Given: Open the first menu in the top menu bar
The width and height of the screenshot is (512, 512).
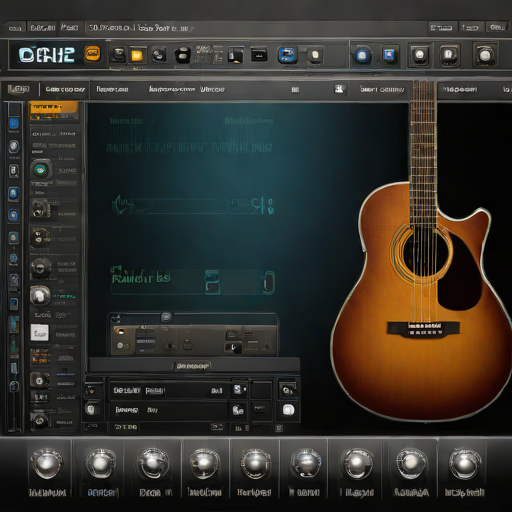Looking at the screenshot, I should 15,28.
